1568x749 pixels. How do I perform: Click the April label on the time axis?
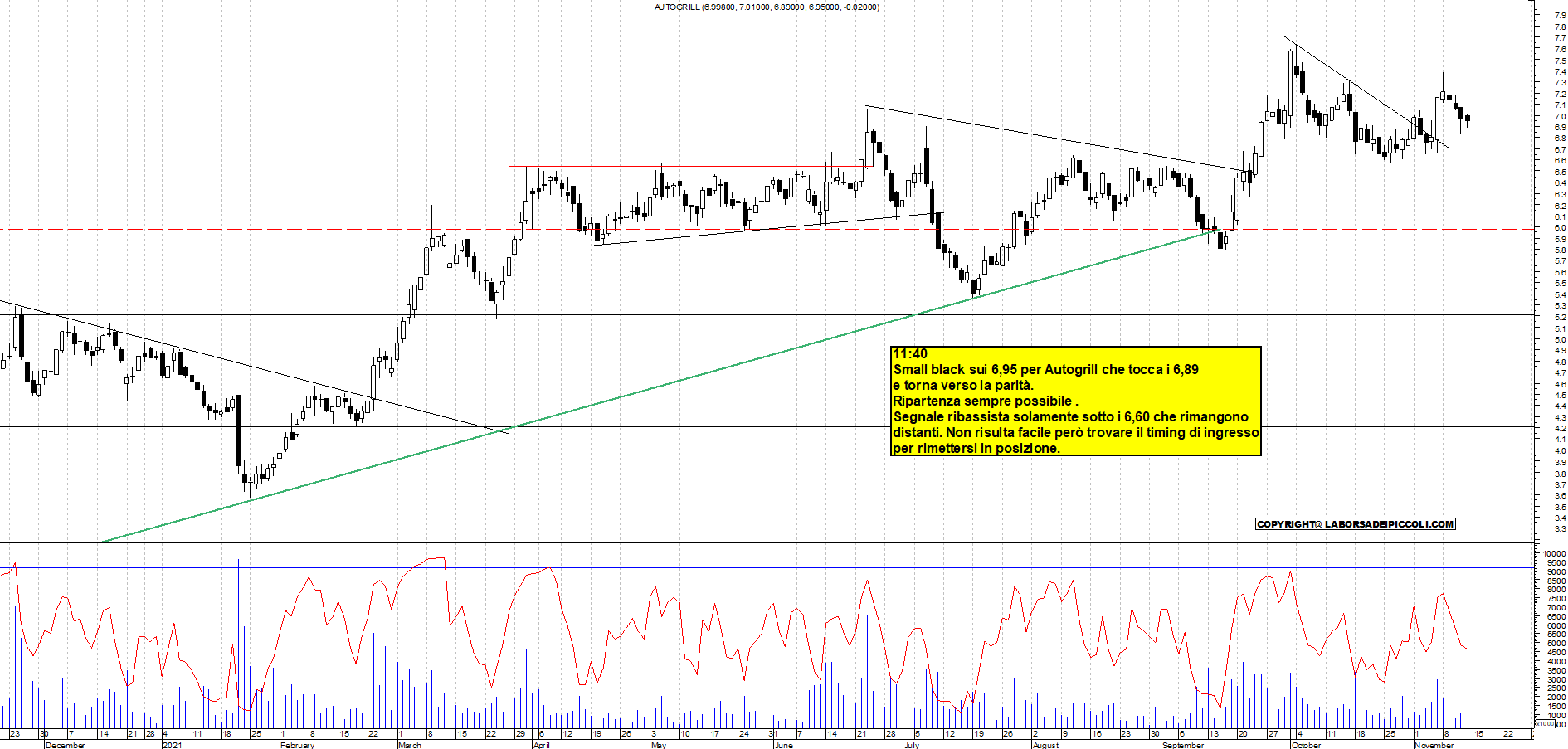[x=542, y=745]
